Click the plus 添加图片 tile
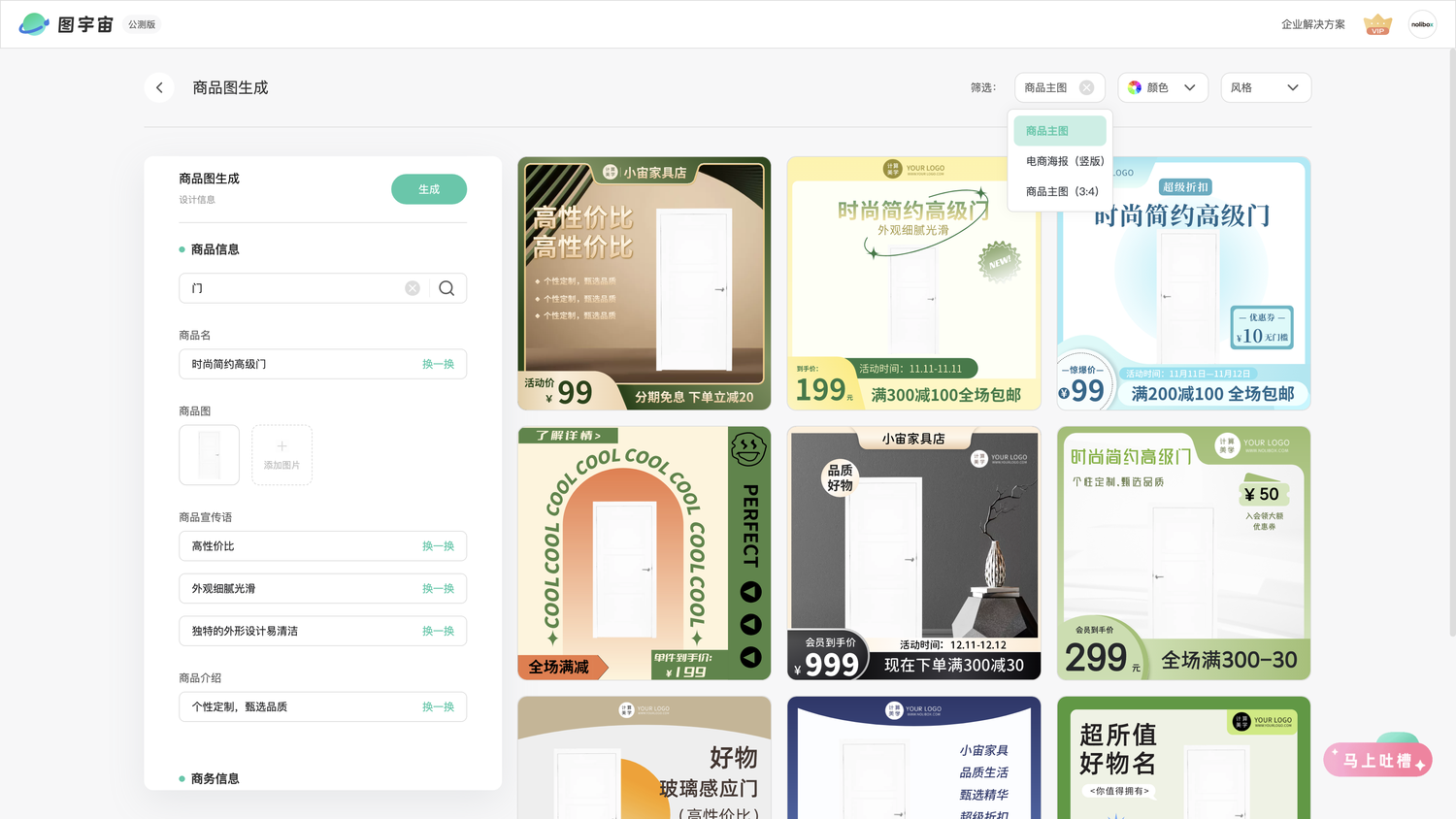Screen dimensions: 1456x819 281,454
